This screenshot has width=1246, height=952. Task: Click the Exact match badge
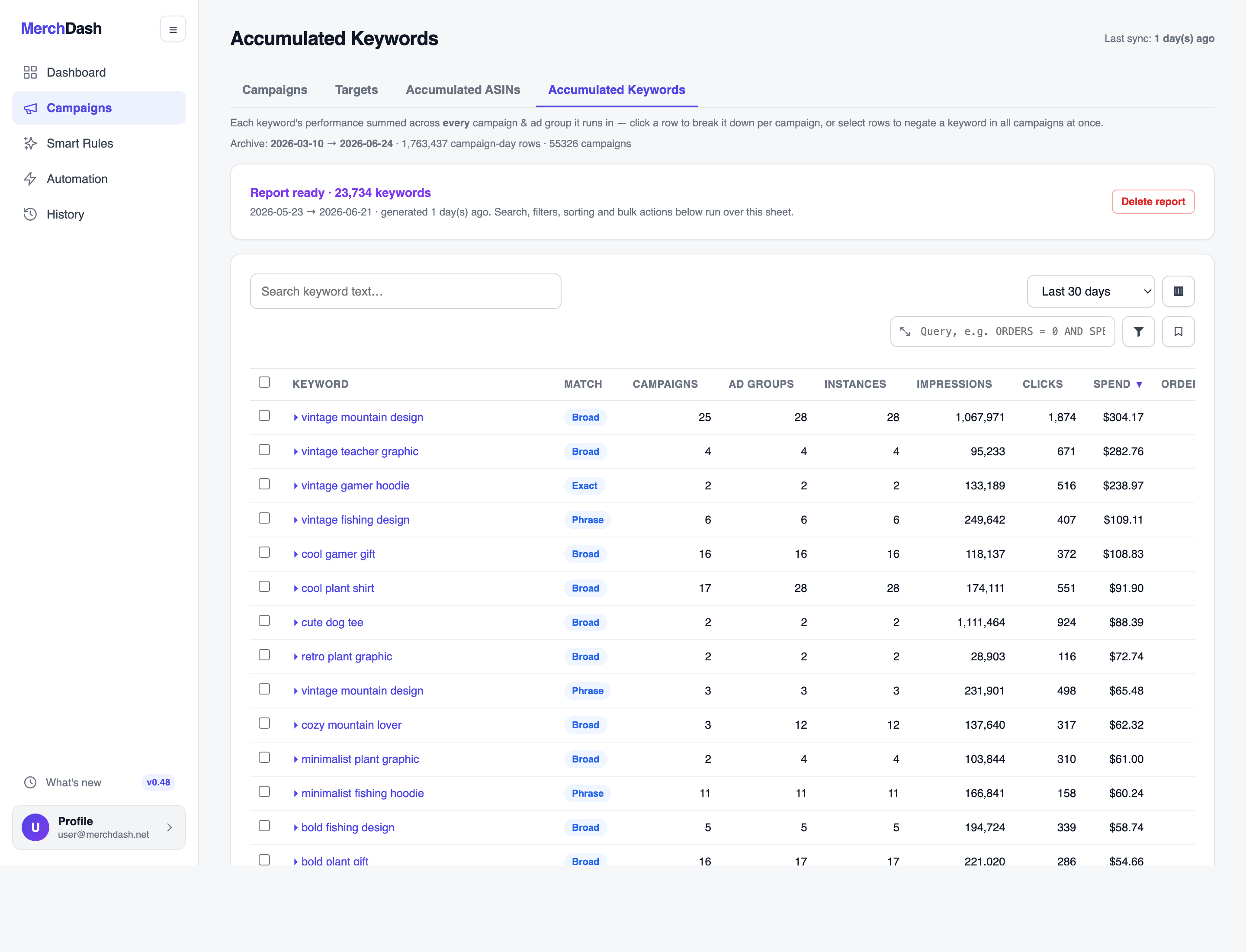584,486
